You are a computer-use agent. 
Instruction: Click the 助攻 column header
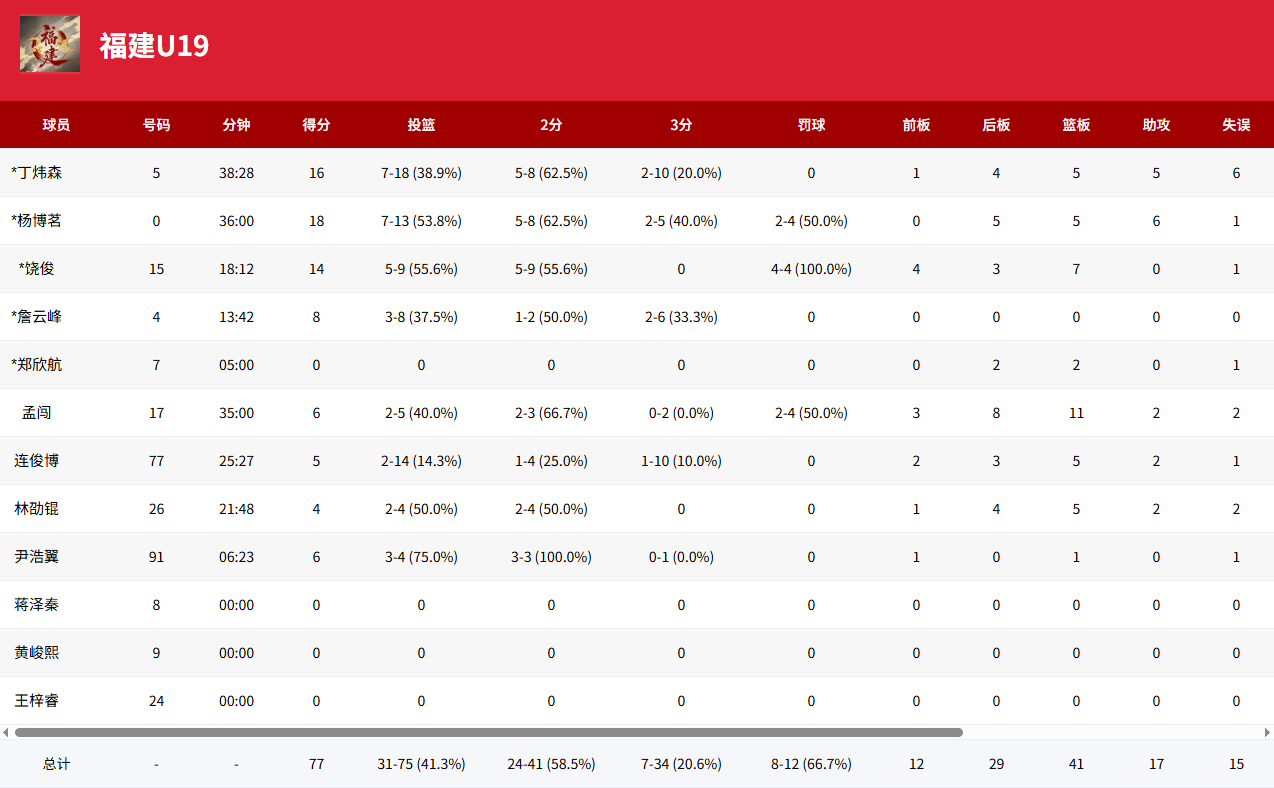pyautogui.click(x=1156, y=125)
